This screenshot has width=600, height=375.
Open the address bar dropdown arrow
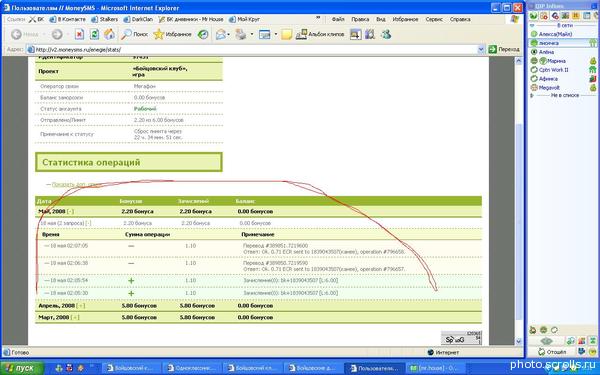pos(481,49)
